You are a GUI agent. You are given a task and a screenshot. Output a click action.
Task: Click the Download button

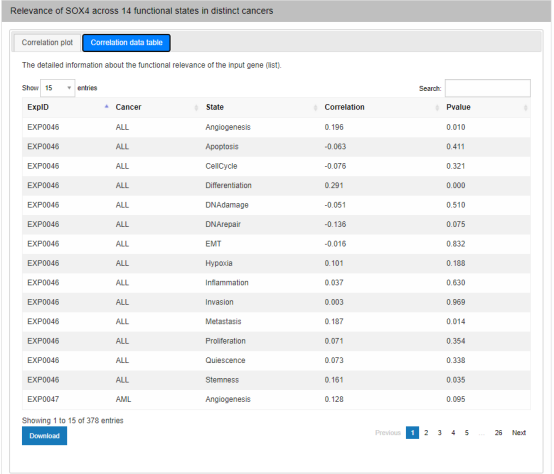tap(45, 436)
